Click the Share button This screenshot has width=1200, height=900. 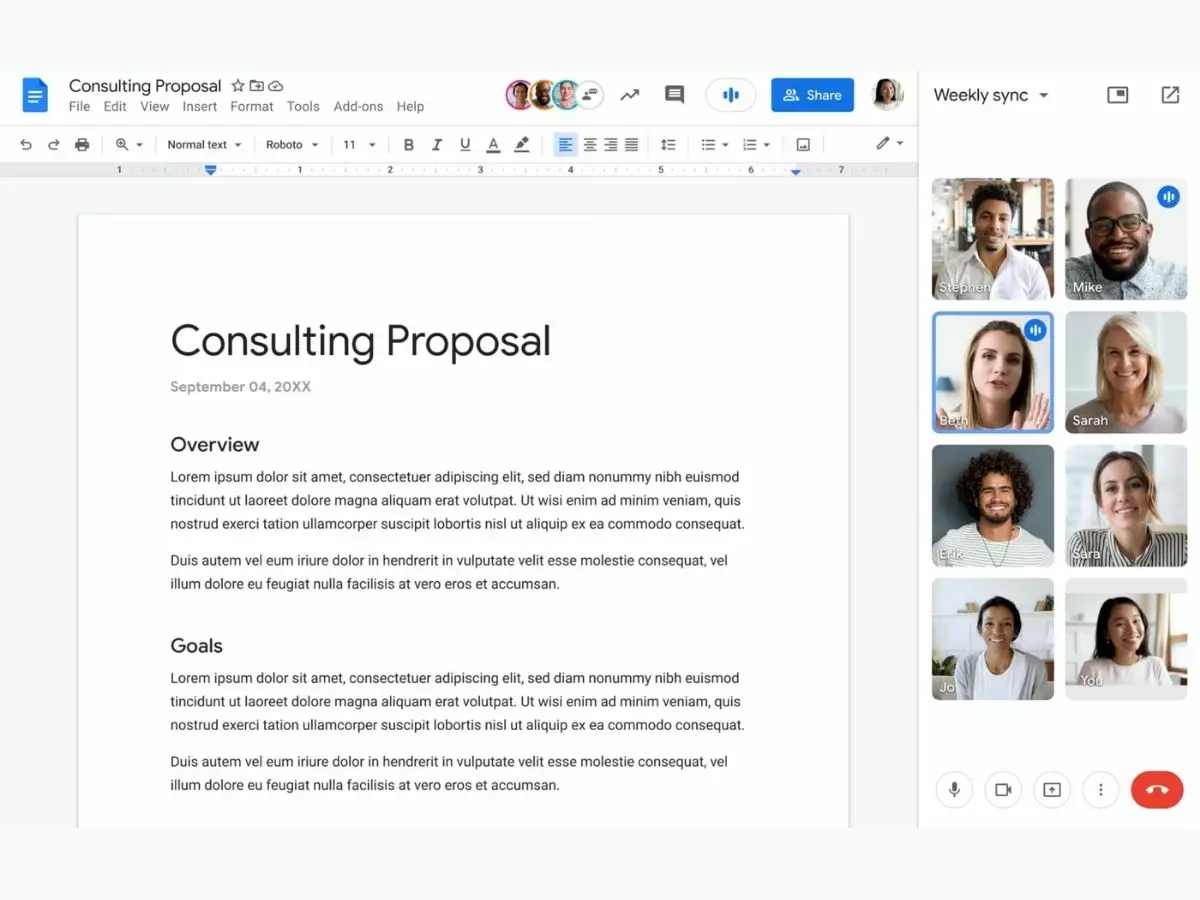(x=812, y=95)
